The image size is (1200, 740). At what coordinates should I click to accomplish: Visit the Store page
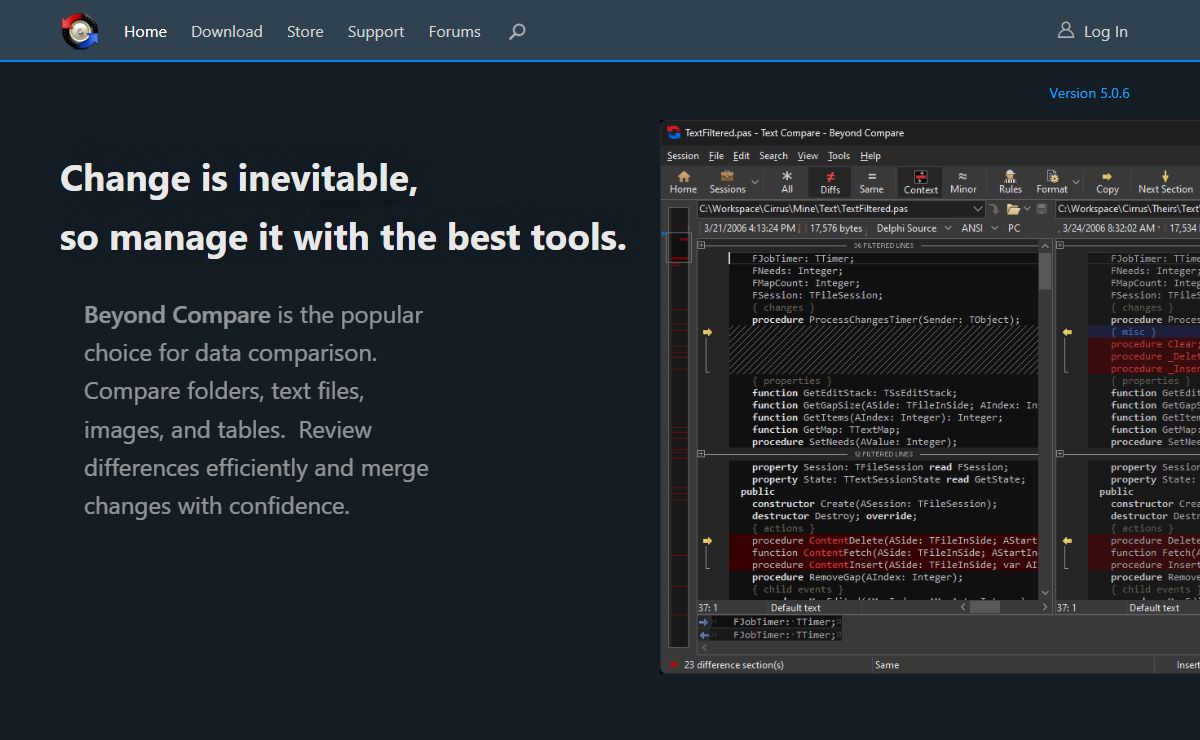[x=305, y=32]
